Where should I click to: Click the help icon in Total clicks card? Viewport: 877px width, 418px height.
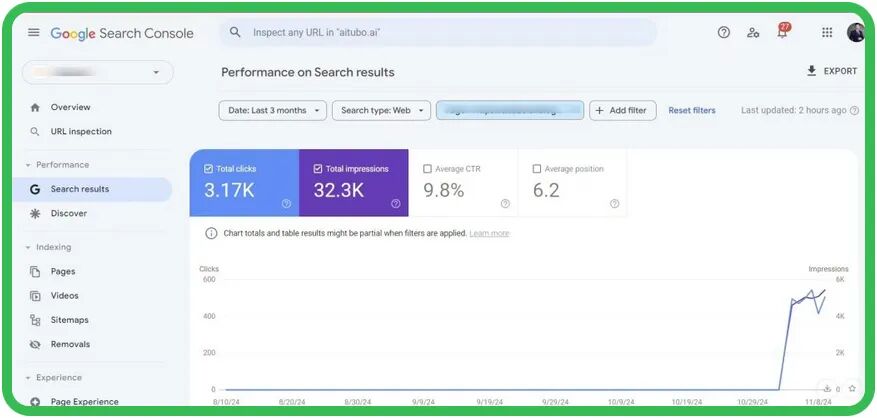[286, 204]
